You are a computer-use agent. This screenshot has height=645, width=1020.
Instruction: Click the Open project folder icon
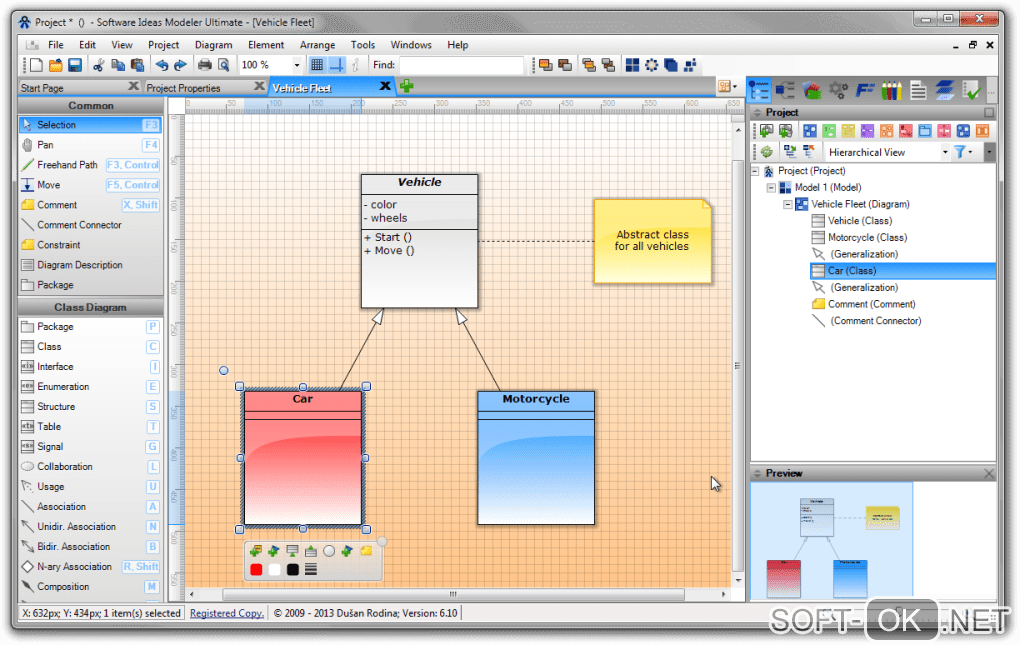click(x=56, y=65)
